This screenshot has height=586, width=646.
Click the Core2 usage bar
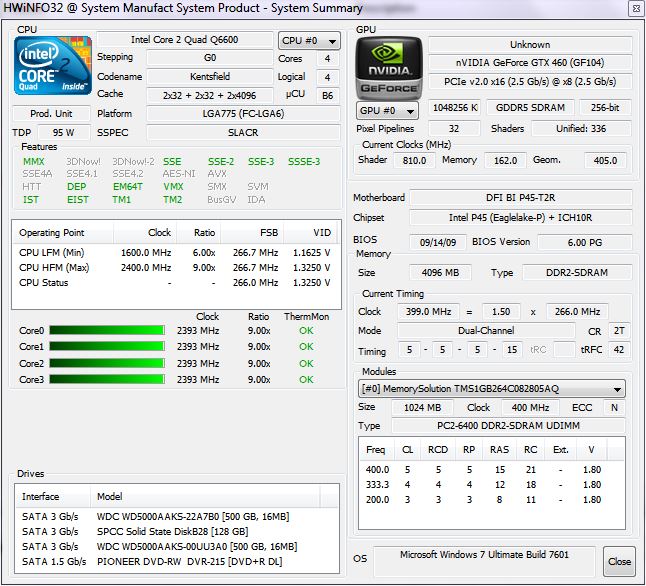tap(107, 363)
